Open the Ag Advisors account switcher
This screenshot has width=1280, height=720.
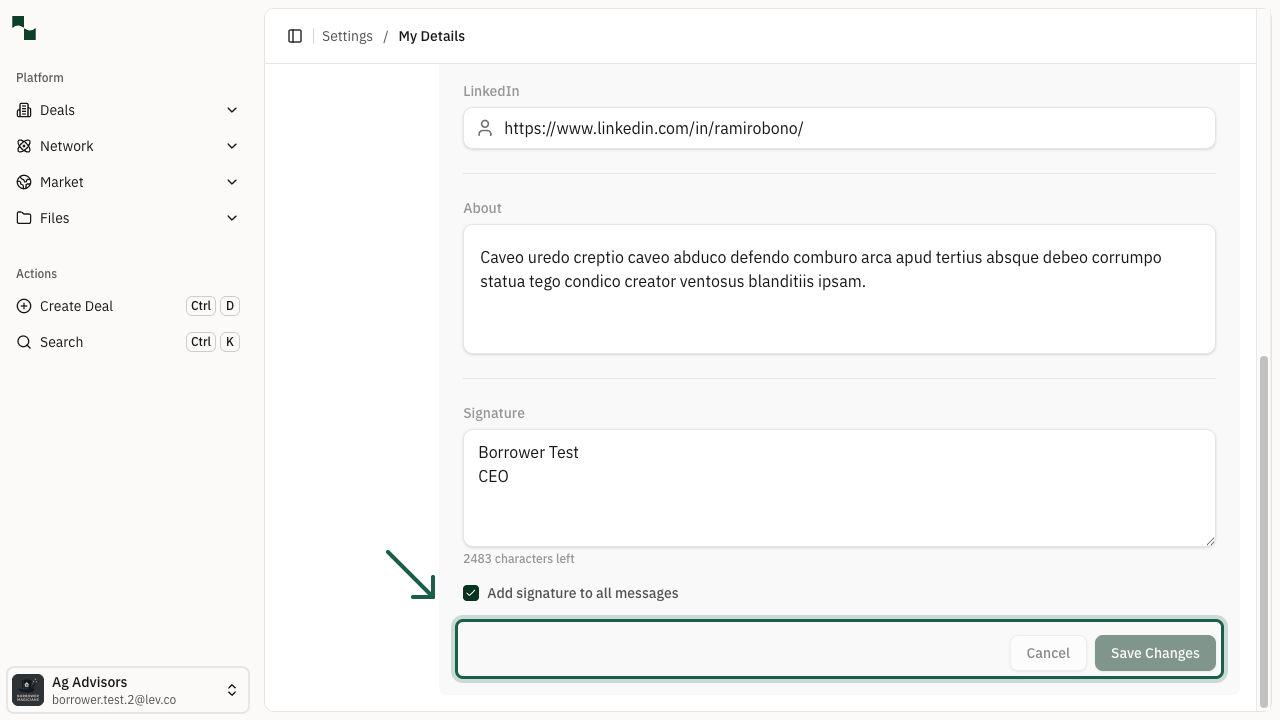click(231, 690)
